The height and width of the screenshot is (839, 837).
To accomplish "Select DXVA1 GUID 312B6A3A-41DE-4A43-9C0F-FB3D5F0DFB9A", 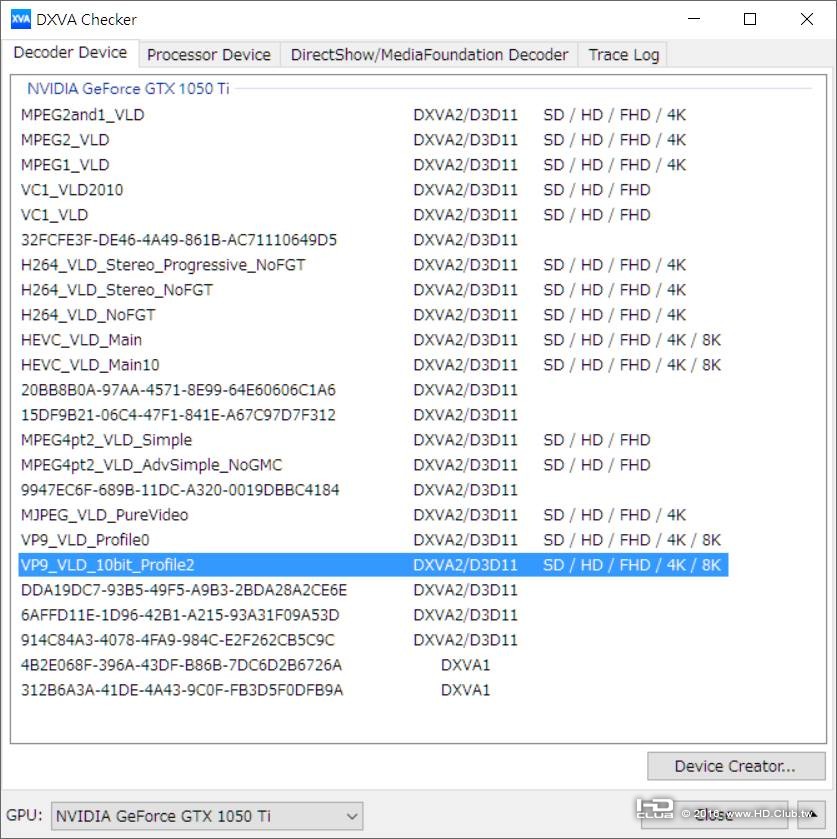I will [373, 690].
